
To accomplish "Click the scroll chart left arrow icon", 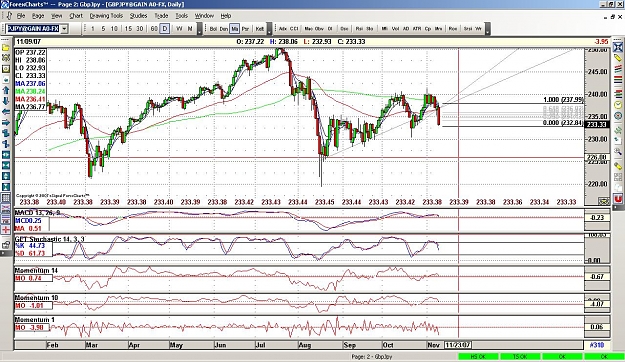I will pyautogui.click(x=6, y=112).
